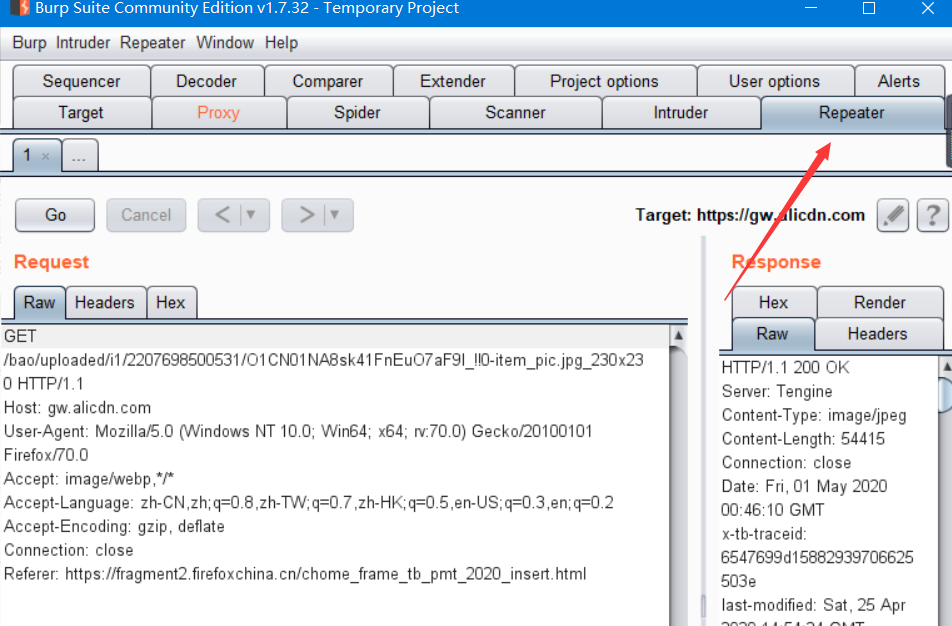Click request scrollbar up arrow
Screen dimensions: 952x626
679,335
